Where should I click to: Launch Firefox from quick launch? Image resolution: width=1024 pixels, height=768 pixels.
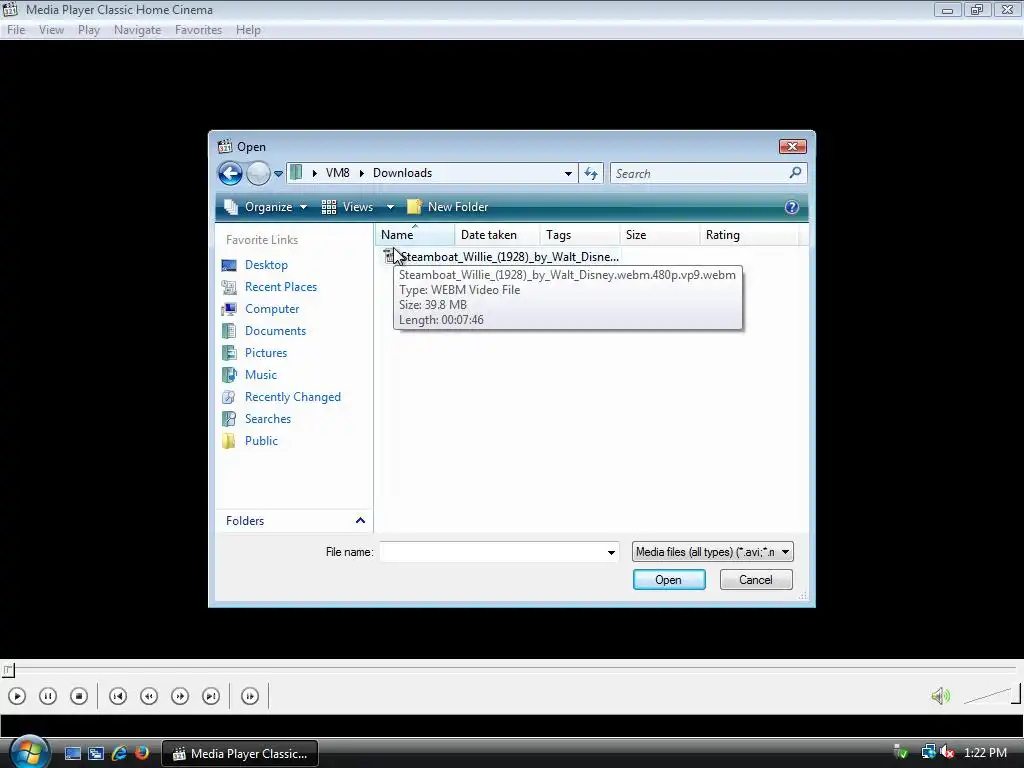[x=141, y=754]
